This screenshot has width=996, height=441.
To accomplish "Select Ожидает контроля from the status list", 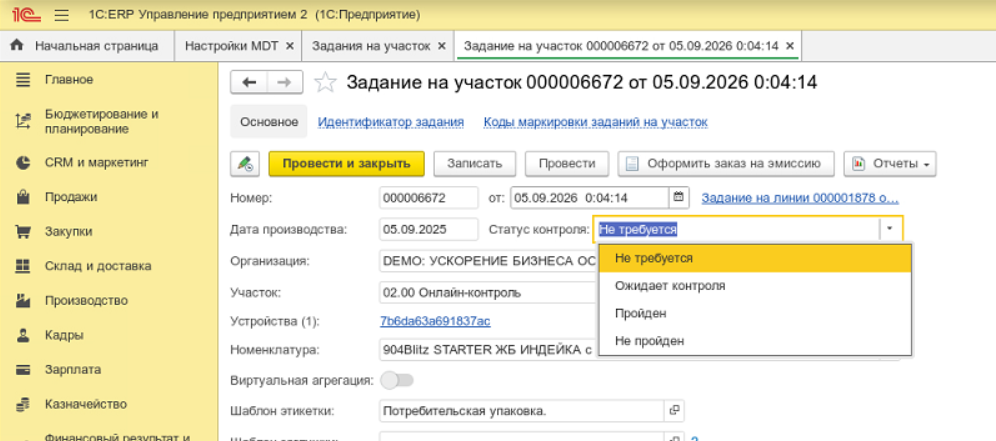I will (670, 286).
